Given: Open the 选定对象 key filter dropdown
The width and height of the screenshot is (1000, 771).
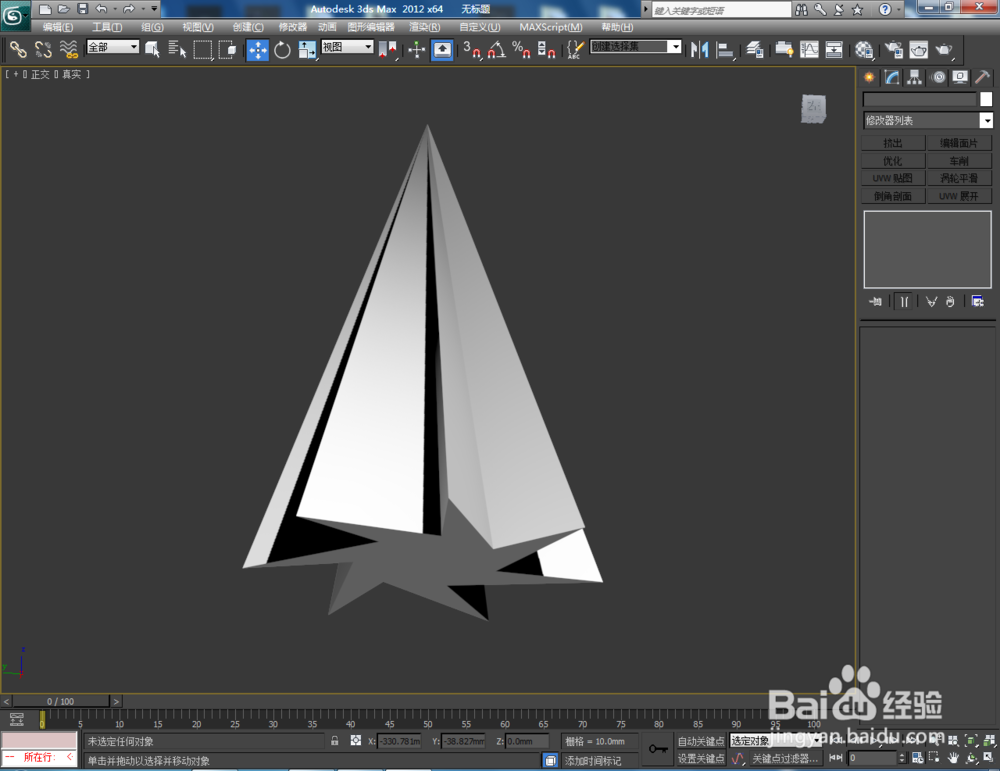Looking at the screenshot, I should point(775,740).
